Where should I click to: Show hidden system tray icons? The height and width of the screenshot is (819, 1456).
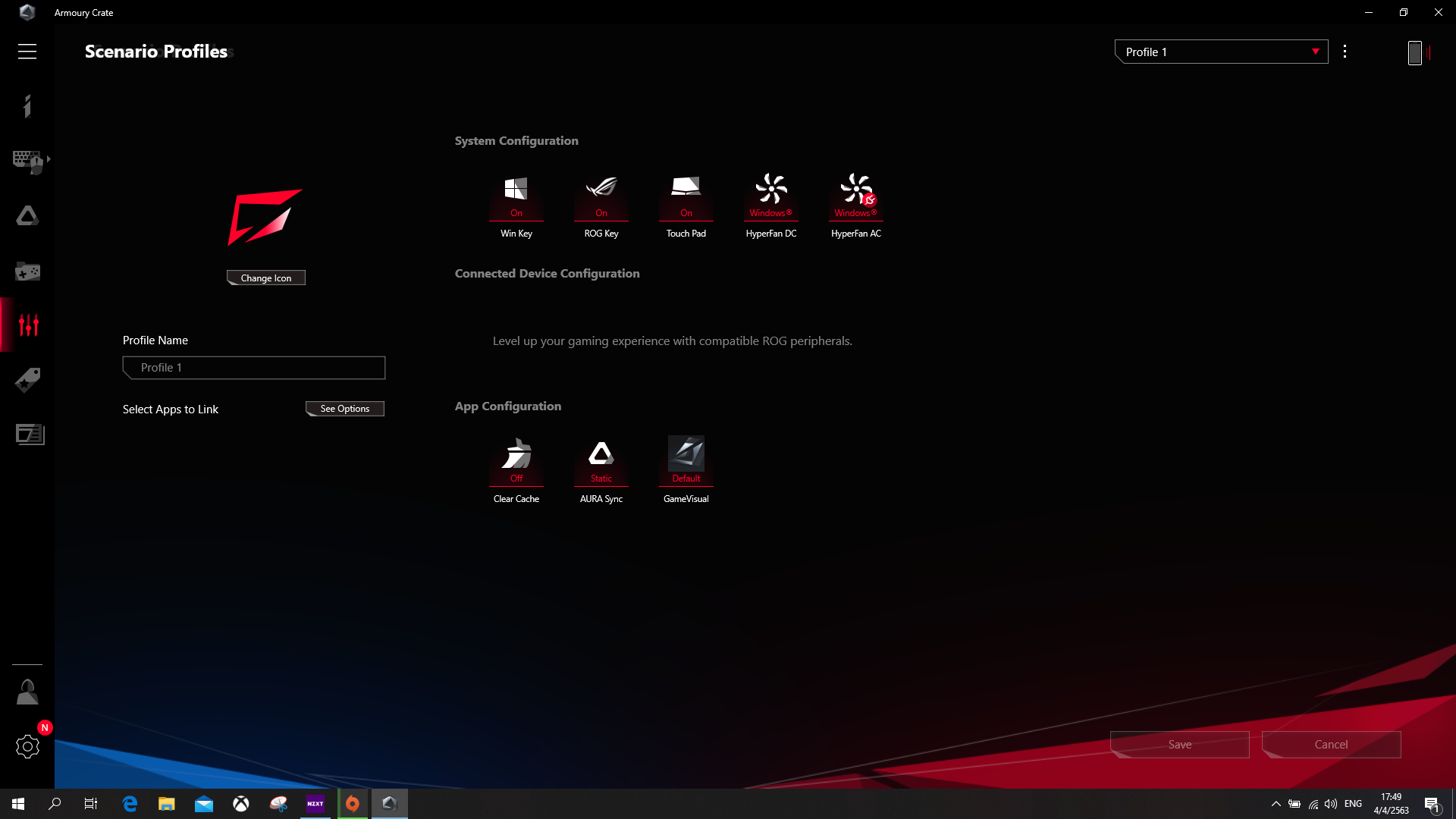tap(1276, 804)
